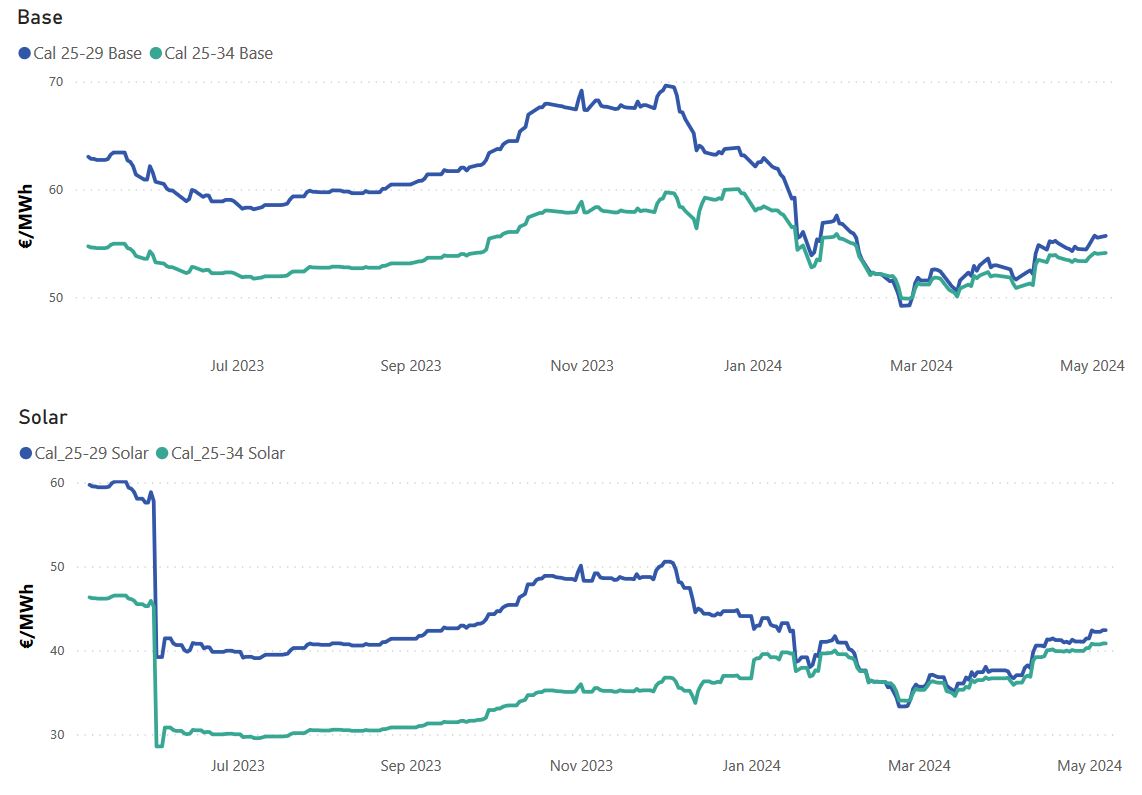This screenshot has height=795, width=1142.
Task: Click Jul 2023 on the Base chart axis
Action: pyautogui.click(x=237, y=366)
